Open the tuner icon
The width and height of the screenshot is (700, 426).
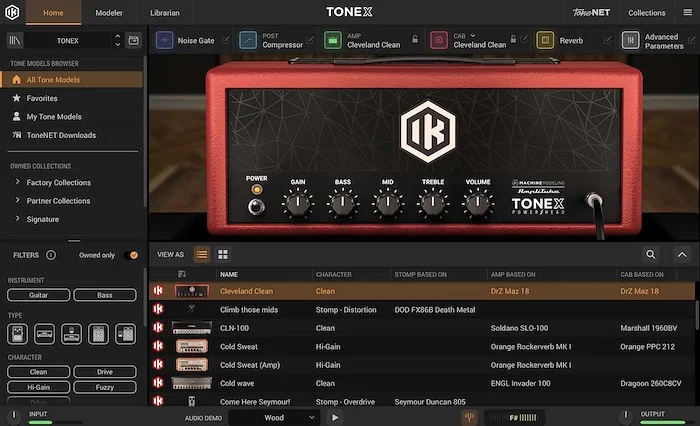tap(469, 418)
